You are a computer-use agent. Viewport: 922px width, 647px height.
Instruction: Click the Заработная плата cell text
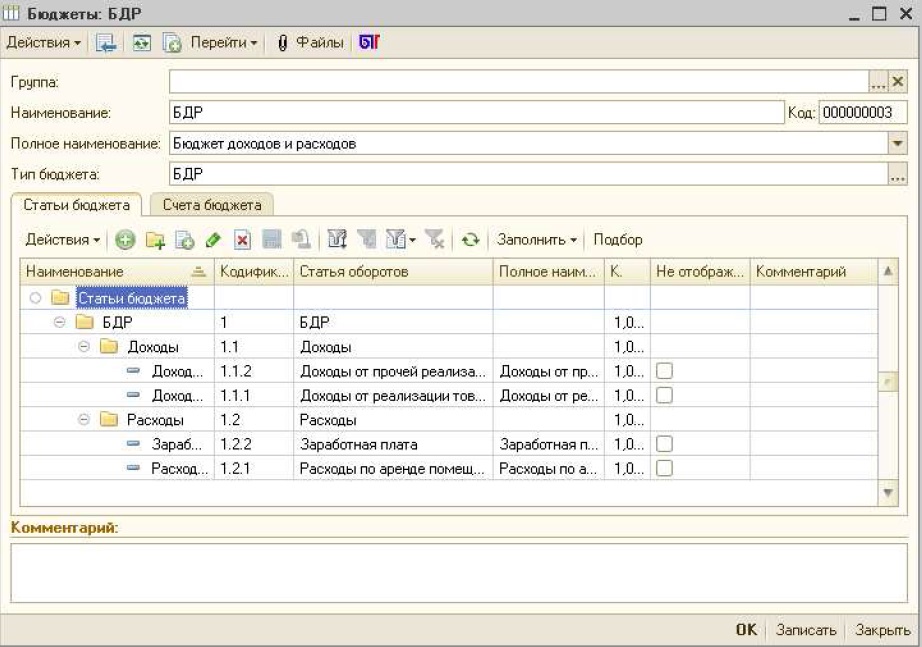359,444
